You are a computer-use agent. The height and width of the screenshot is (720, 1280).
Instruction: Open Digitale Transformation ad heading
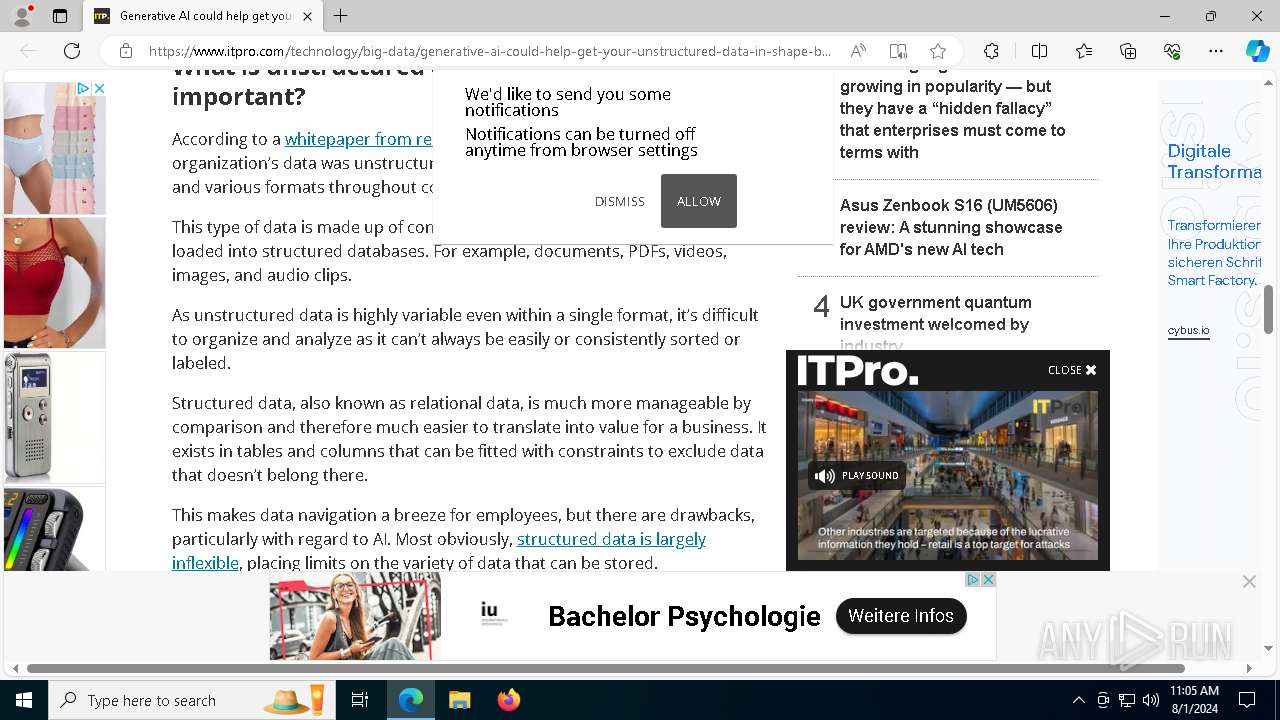[x=1214, y=162]
